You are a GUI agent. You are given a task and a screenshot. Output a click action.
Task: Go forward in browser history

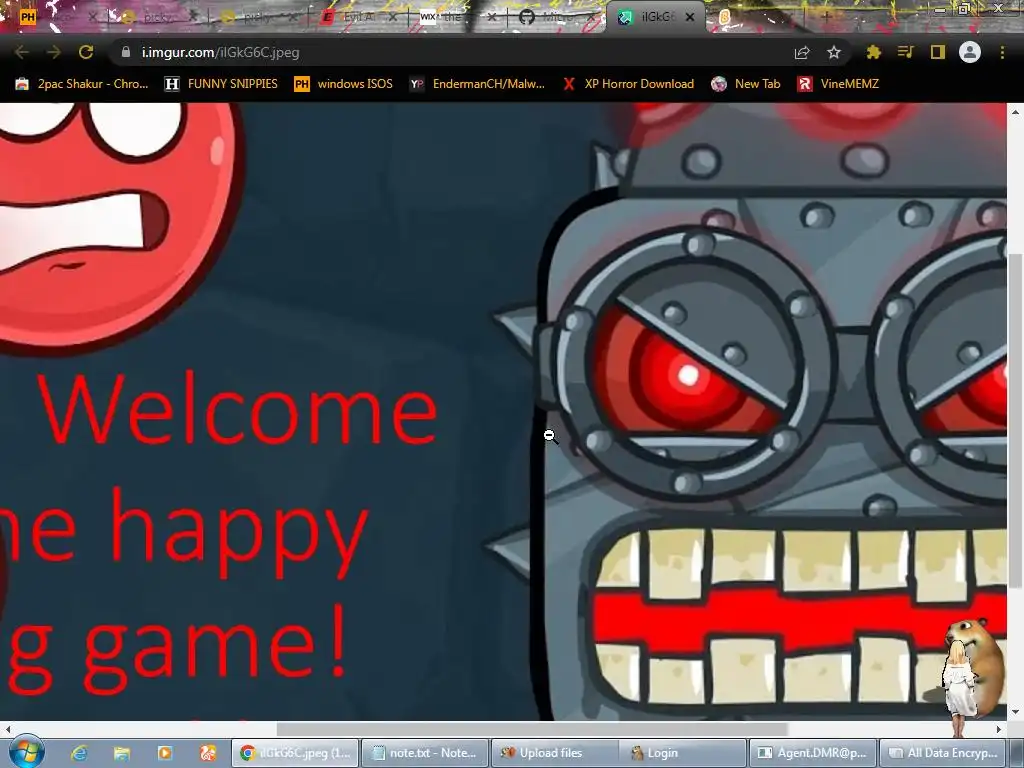54,52
